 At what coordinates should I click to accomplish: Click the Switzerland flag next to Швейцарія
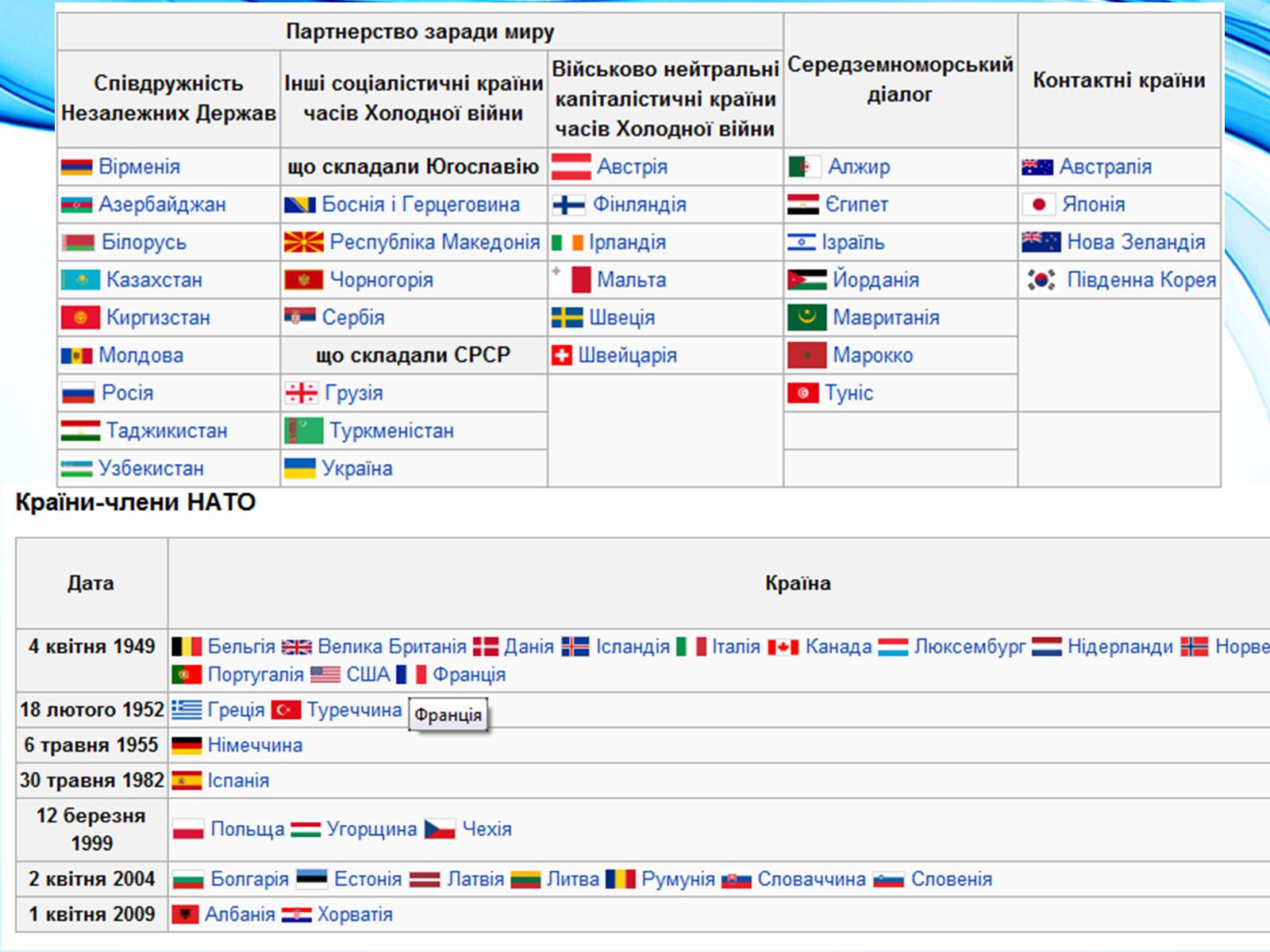click(x=561, y=355)
